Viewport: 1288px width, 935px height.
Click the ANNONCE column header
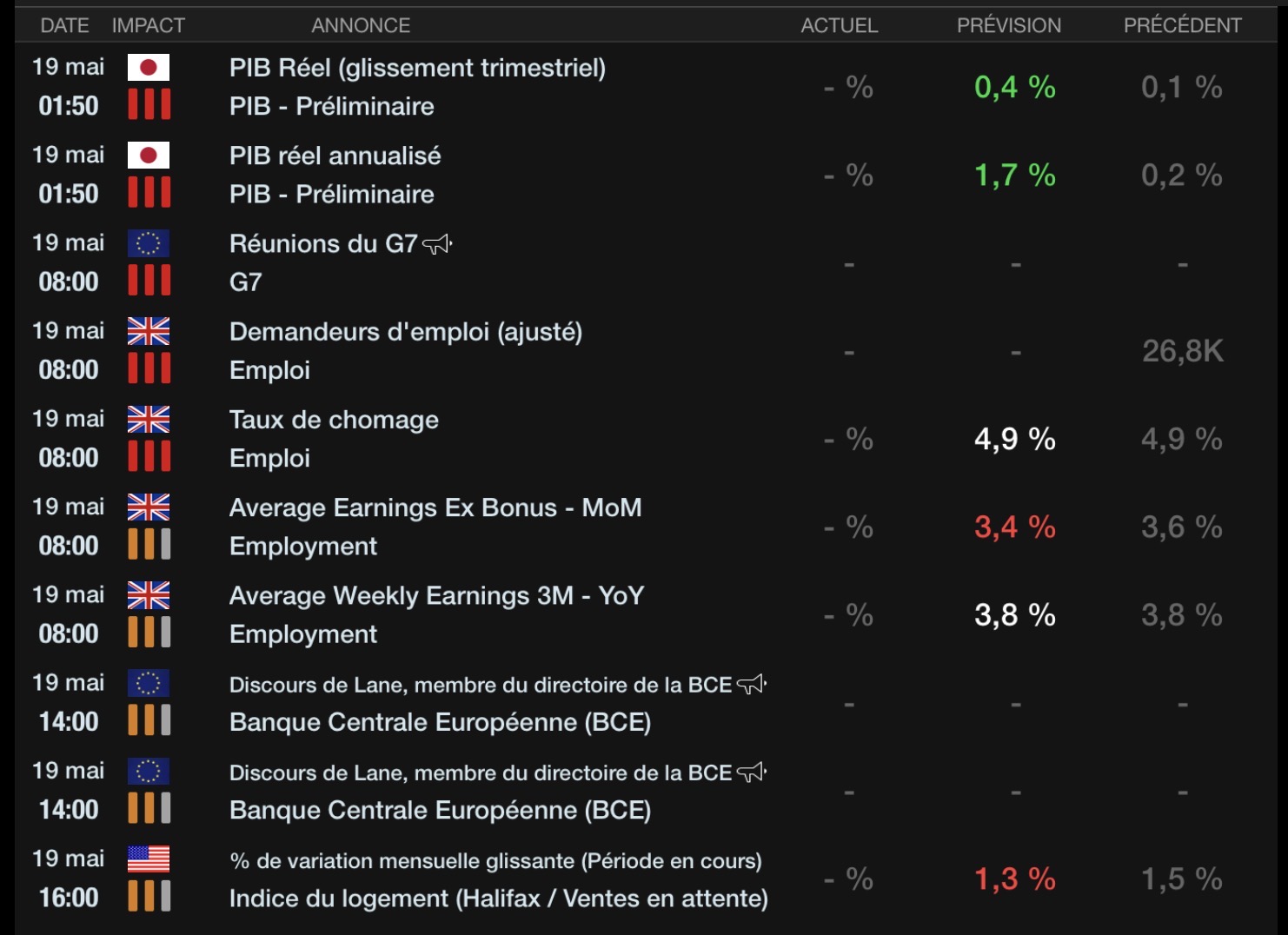361,25
